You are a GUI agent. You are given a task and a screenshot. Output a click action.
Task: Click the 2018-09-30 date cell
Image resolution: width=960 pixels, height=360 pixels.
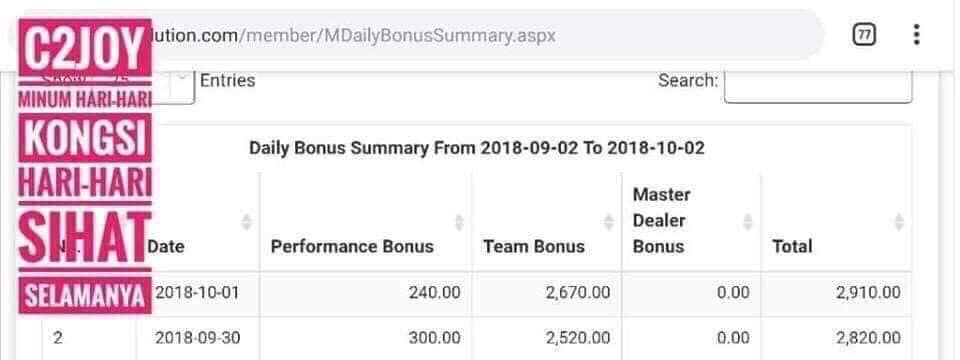click(x=197, y=337)
